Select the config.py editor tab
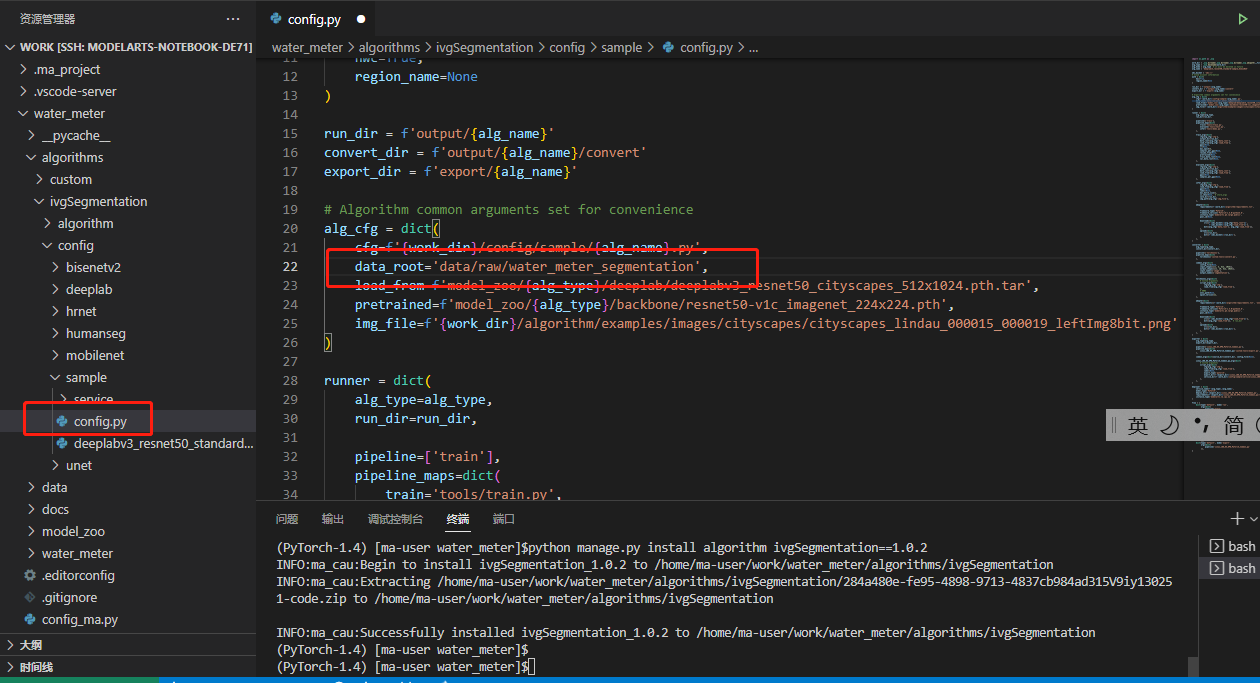The image size is (1260, 683). point(316,19)
